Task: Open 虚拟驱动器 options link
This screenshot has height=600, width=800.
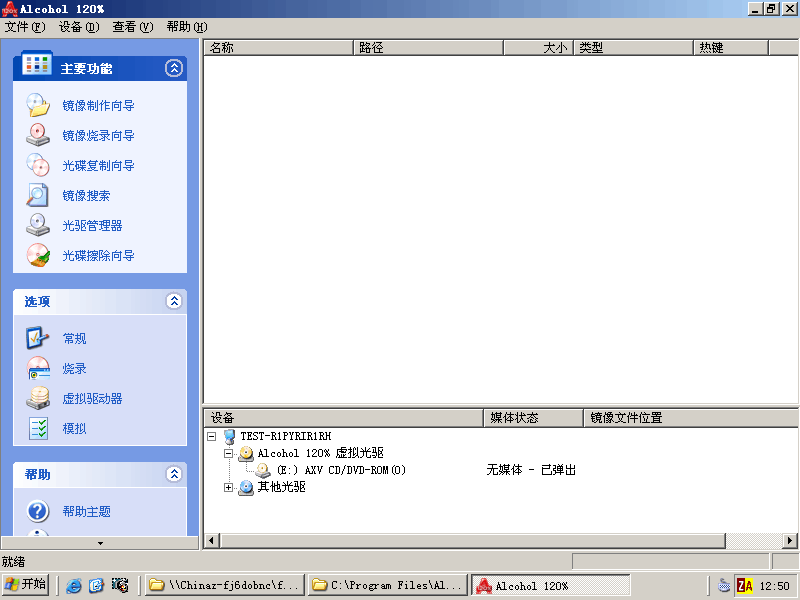Action: pyautogui.click(x=92, y=398)
